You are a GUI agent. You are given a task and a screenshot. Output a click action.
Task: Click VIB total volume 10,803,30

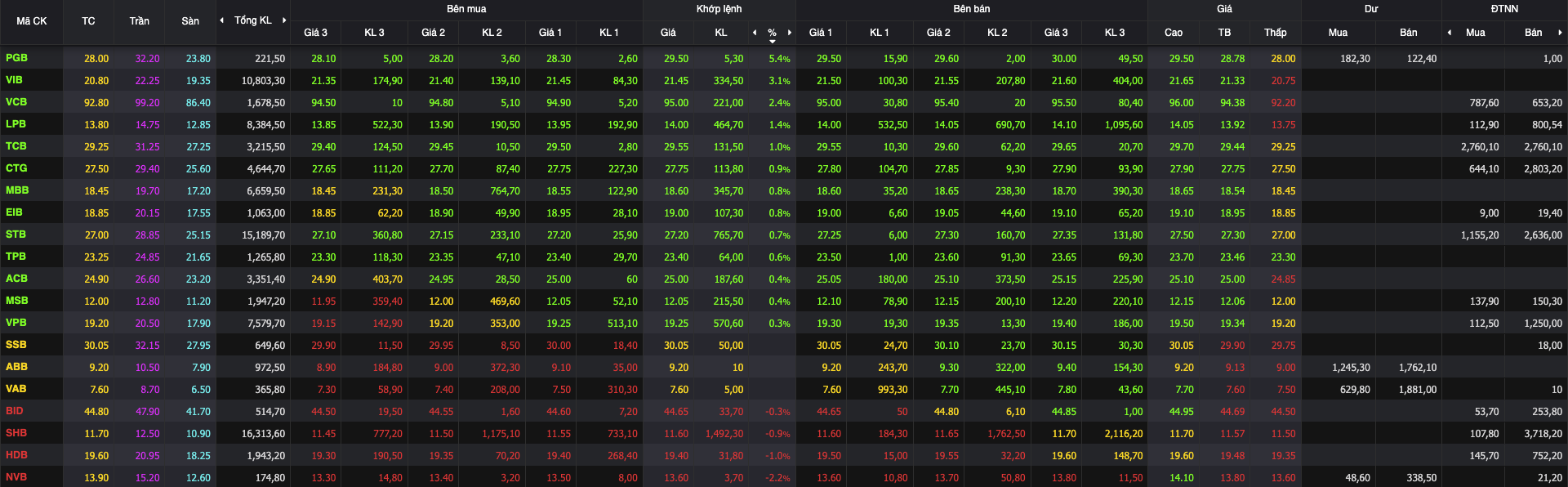264,81
